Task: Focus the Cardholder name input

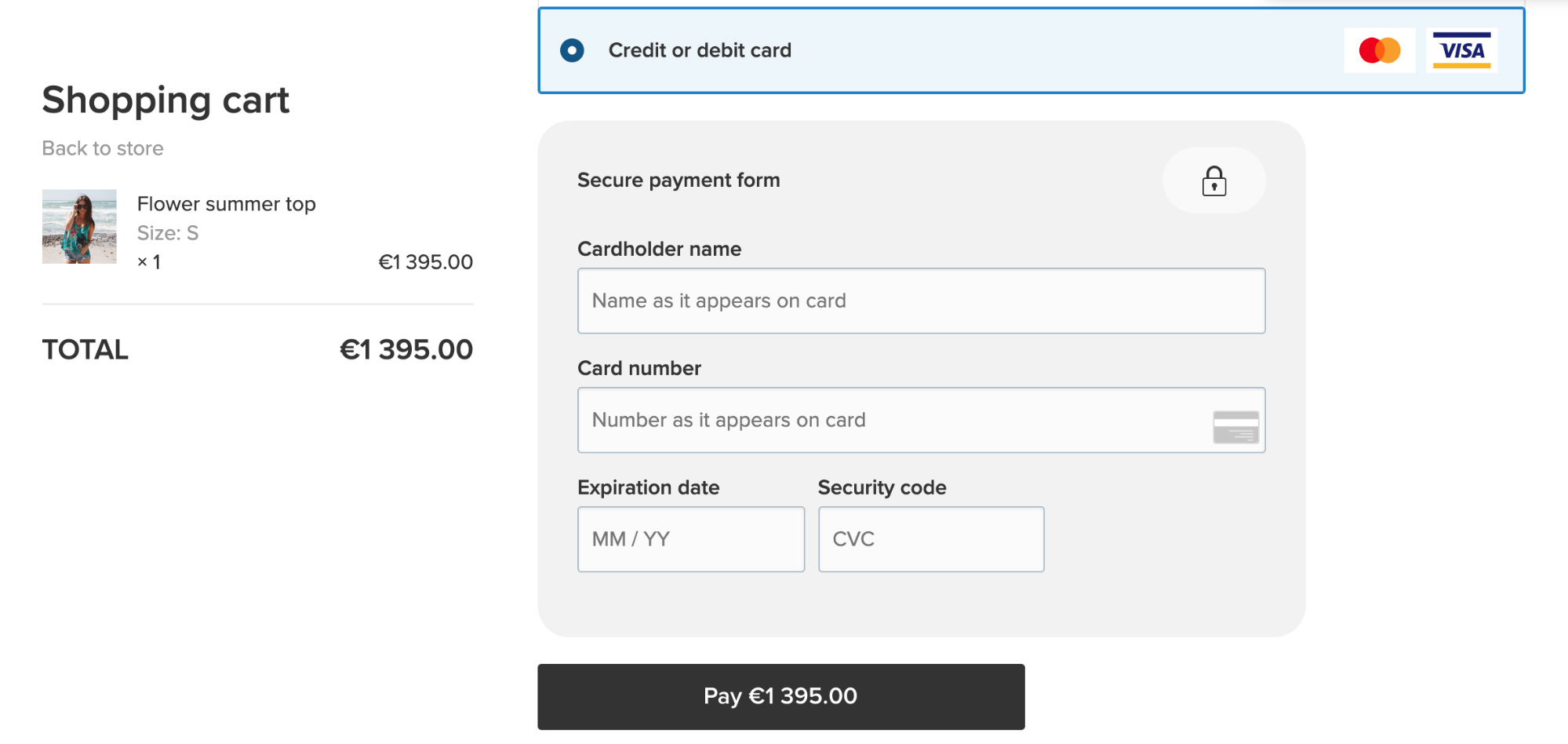Action: [x=921, y=301]
